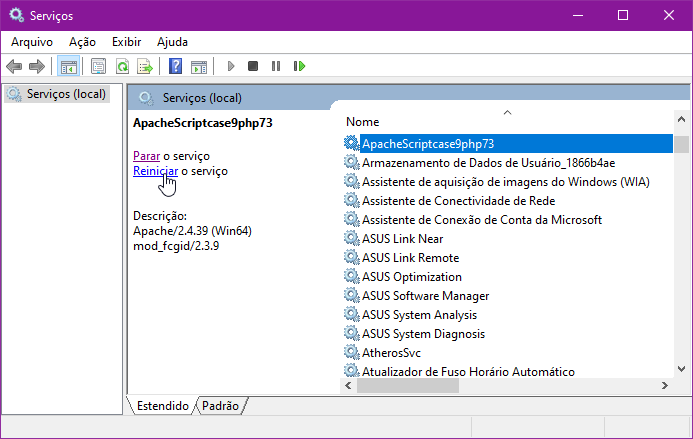The width and height of the screenshot is (693, 439).
Task: Click the Reiniciar service link
Action: pos(156,171)
